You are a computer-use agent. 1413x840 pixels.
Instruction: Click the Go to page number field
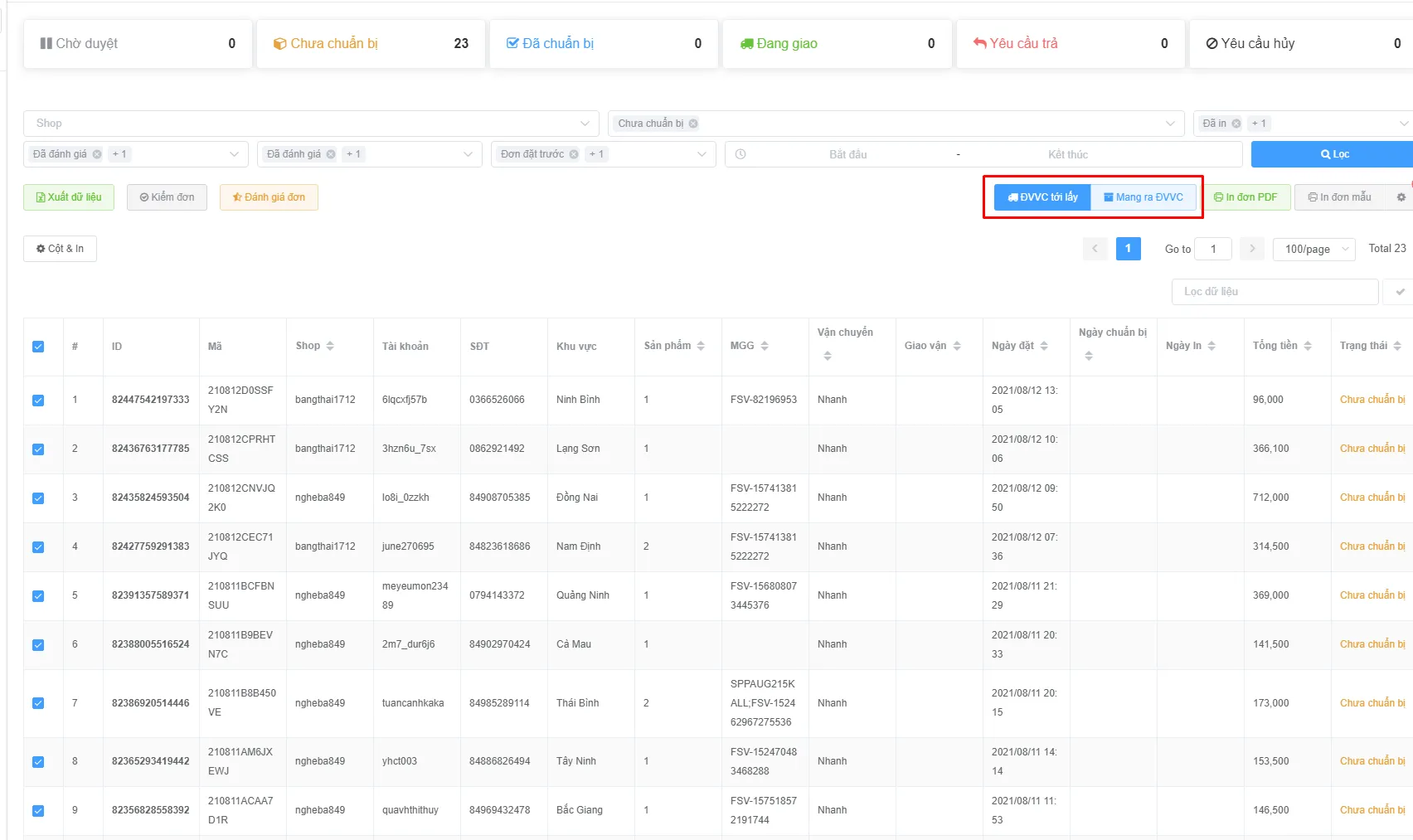1213,249
